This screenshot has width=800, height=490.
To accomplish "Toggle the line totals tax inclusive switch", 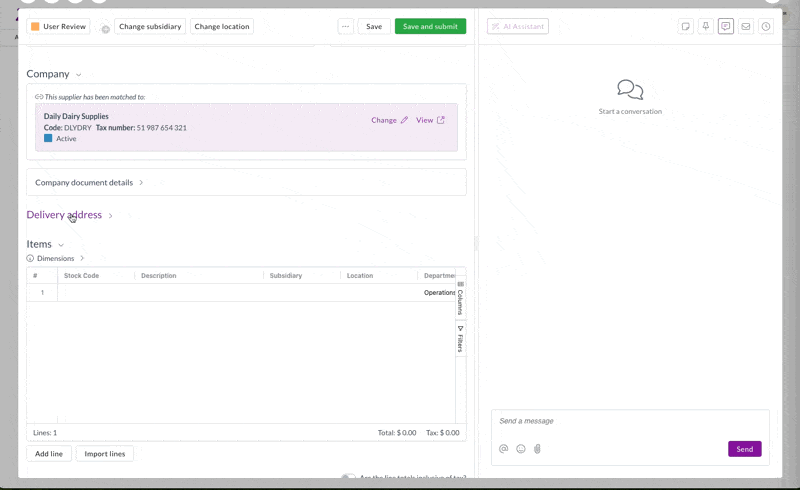I will 348,476.
